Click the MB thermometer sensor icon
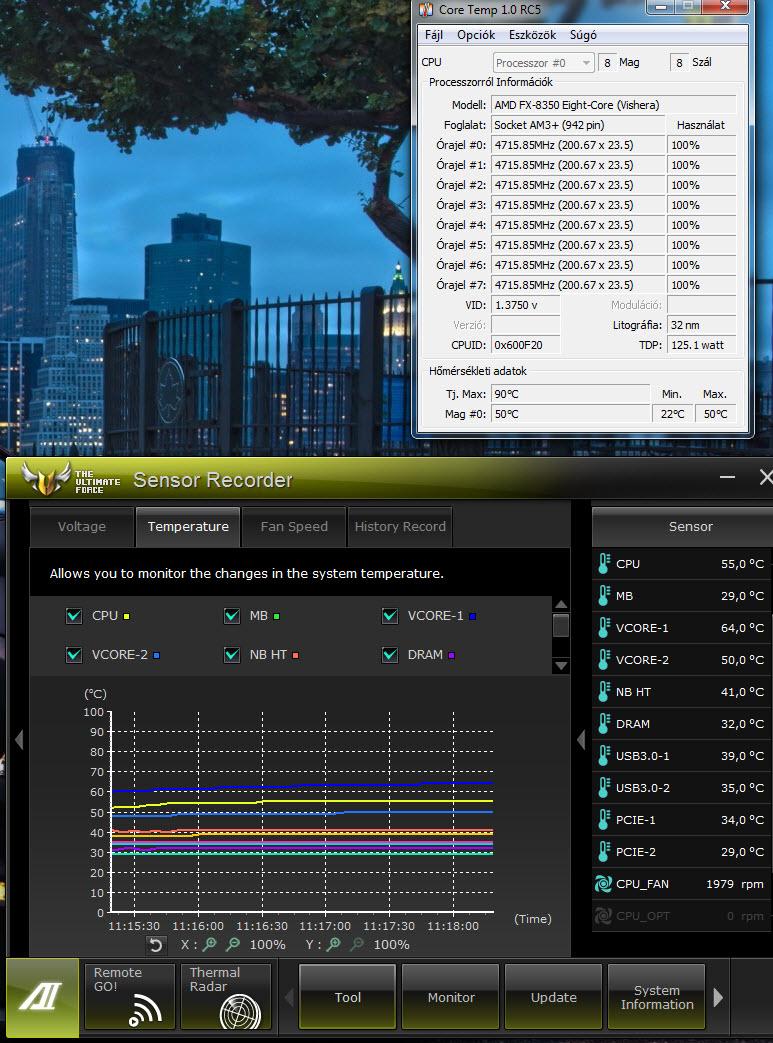 point(603,595)
